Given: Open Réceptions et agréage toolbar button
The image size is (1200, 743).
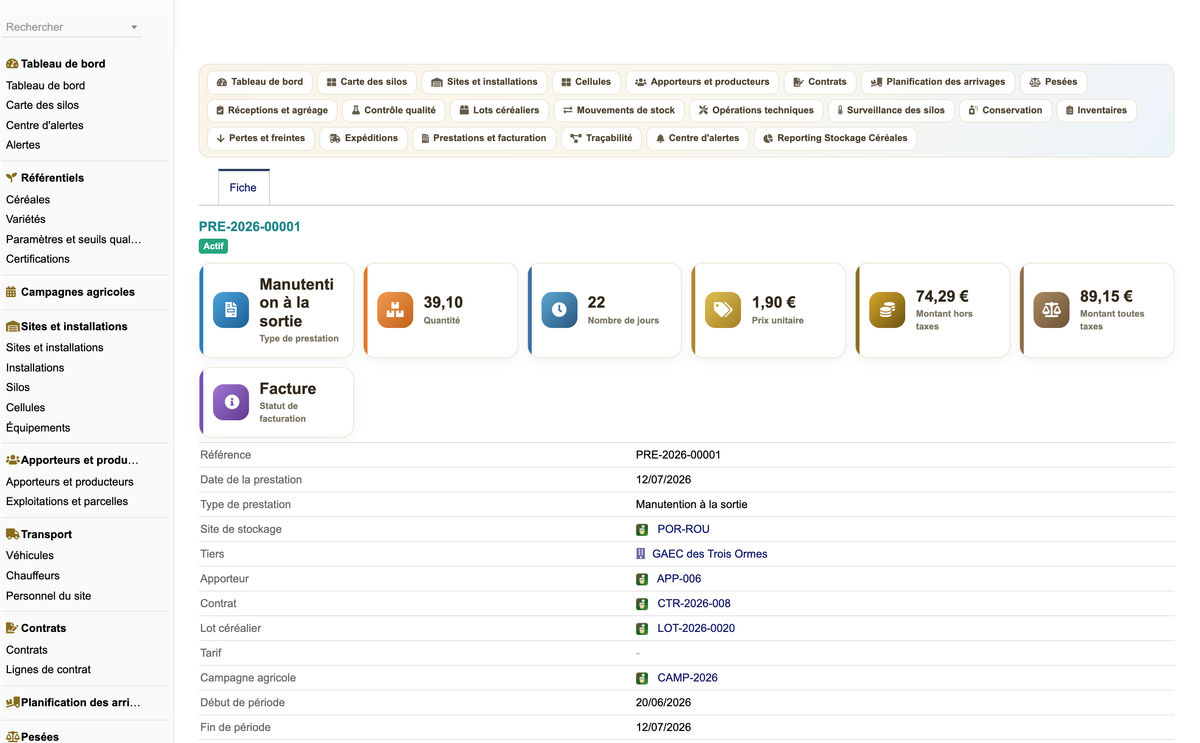Looking at the screenshot, I should [272, 110].
